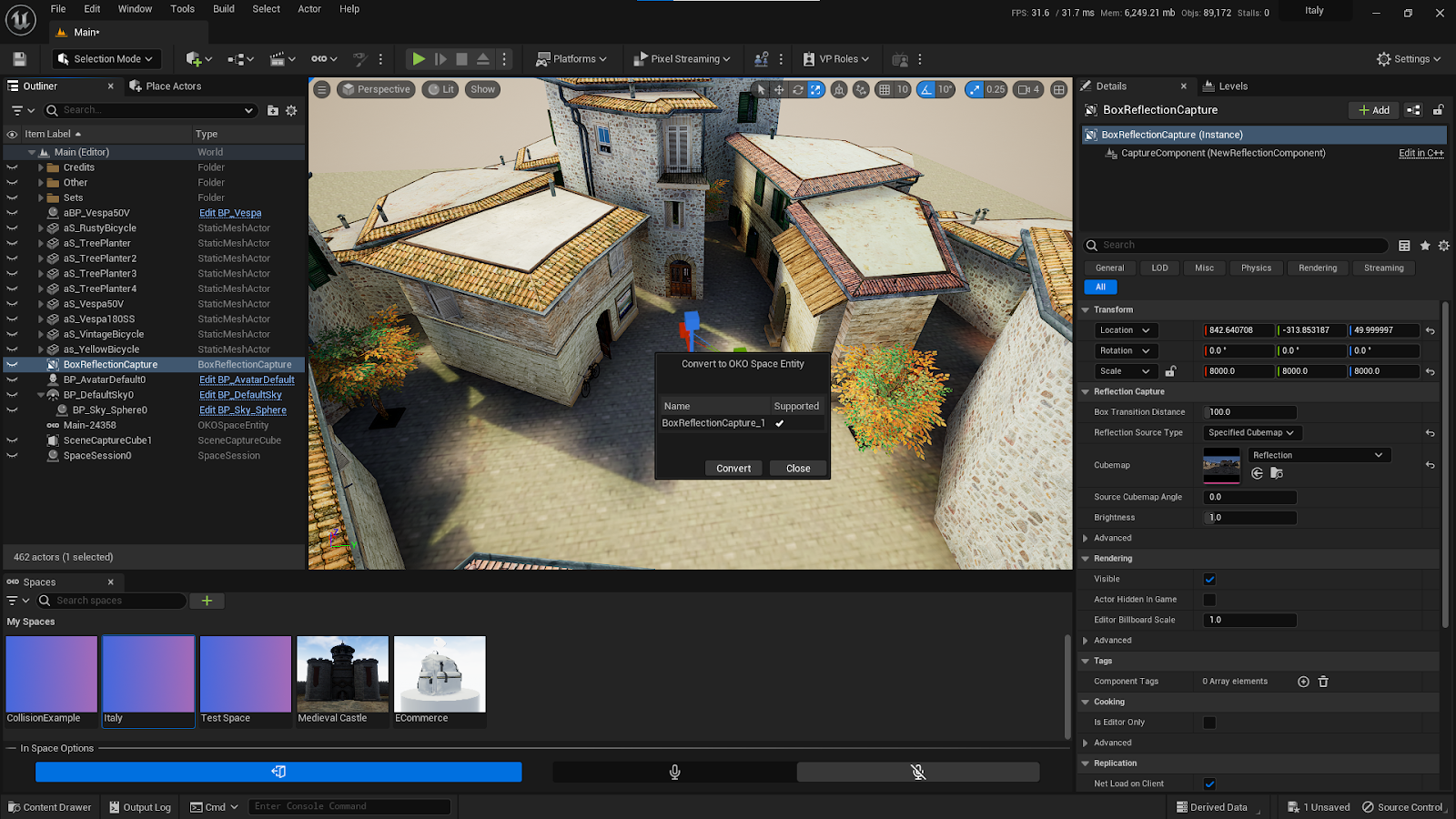
Task: Click the Cubemap texture thumbnail
Action: (1221, 465)
